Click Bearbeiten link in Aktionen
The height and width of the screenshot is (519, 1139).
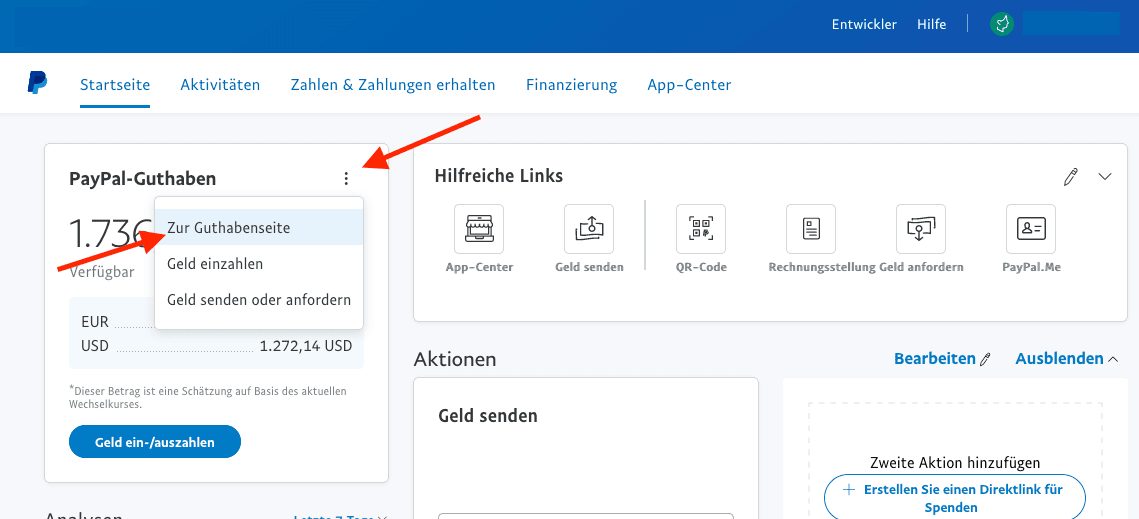tap(942, 358)
